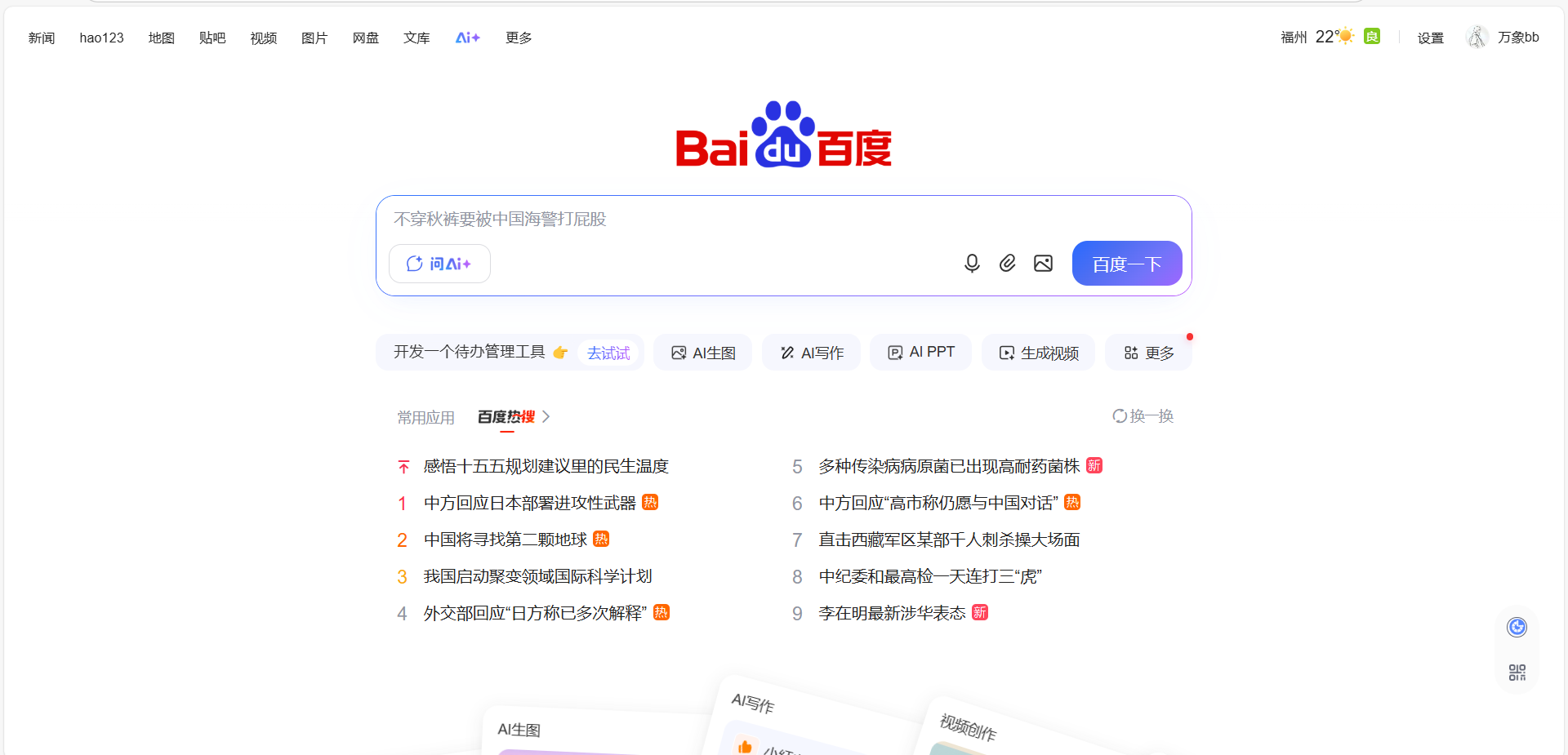The image size is (1568, 755).
Task: Click the paperclip file upload icon
Action: 1008,263
